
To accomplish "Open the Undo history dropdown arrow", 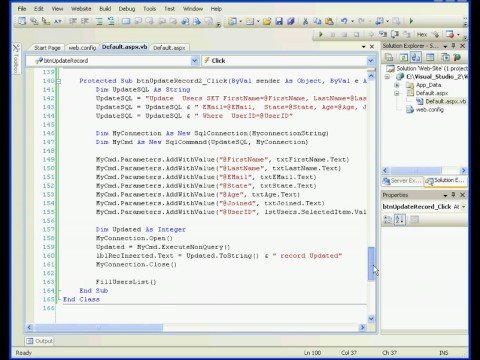I will click(352, 22).
